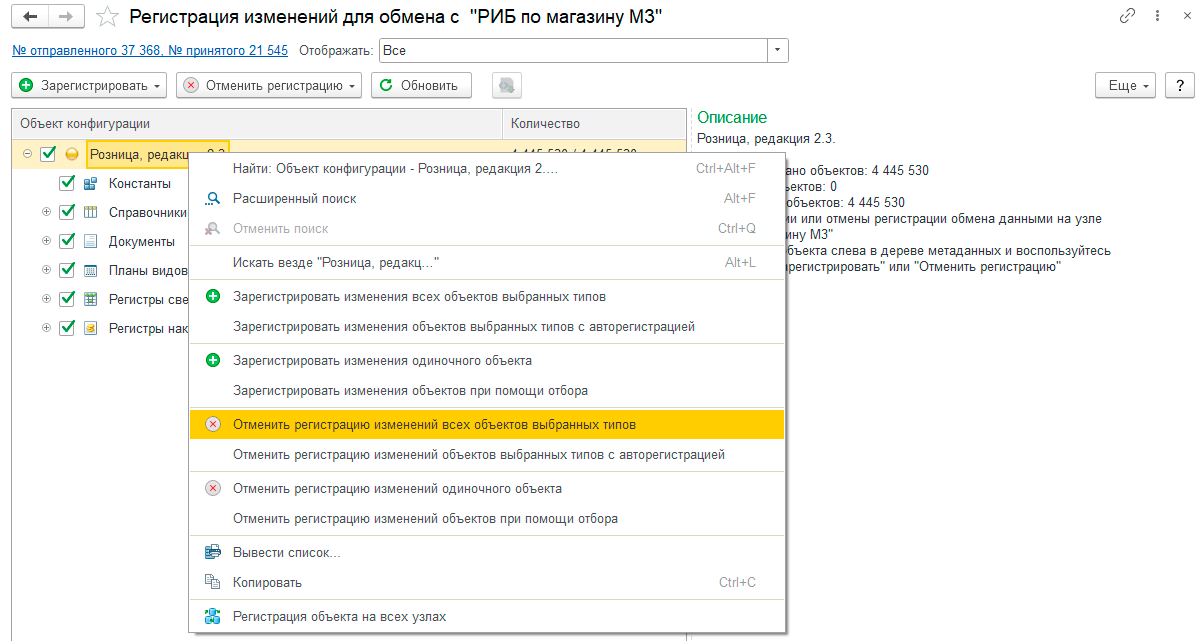Open the vertical three-dots menu in the title bar
Screen dimensions: 1204x641
tap(1157, 16)
